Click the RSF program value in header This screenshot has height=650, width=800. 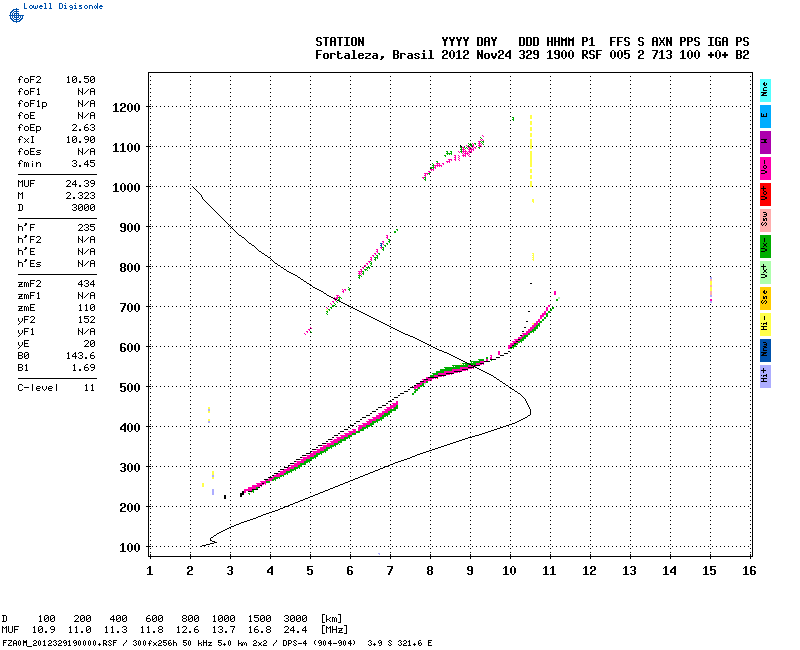coord(591,55)
